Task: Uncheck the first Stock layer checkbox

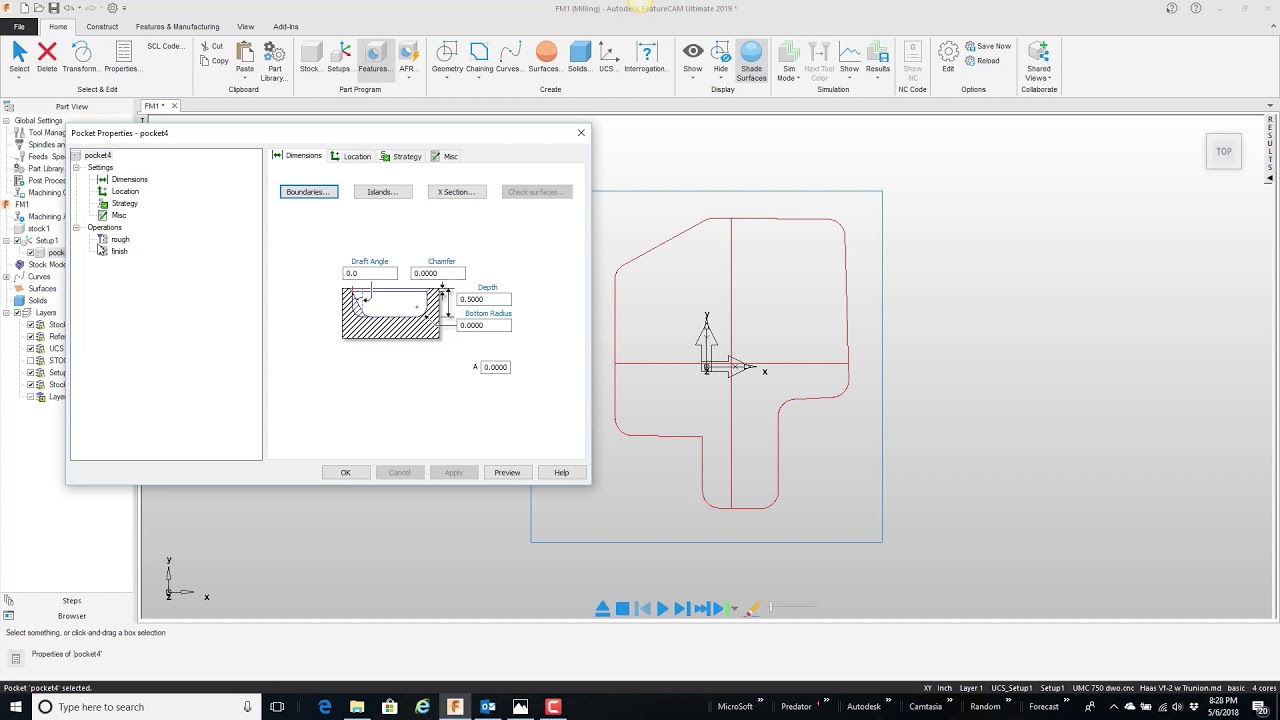Action: tap(30, 325)
